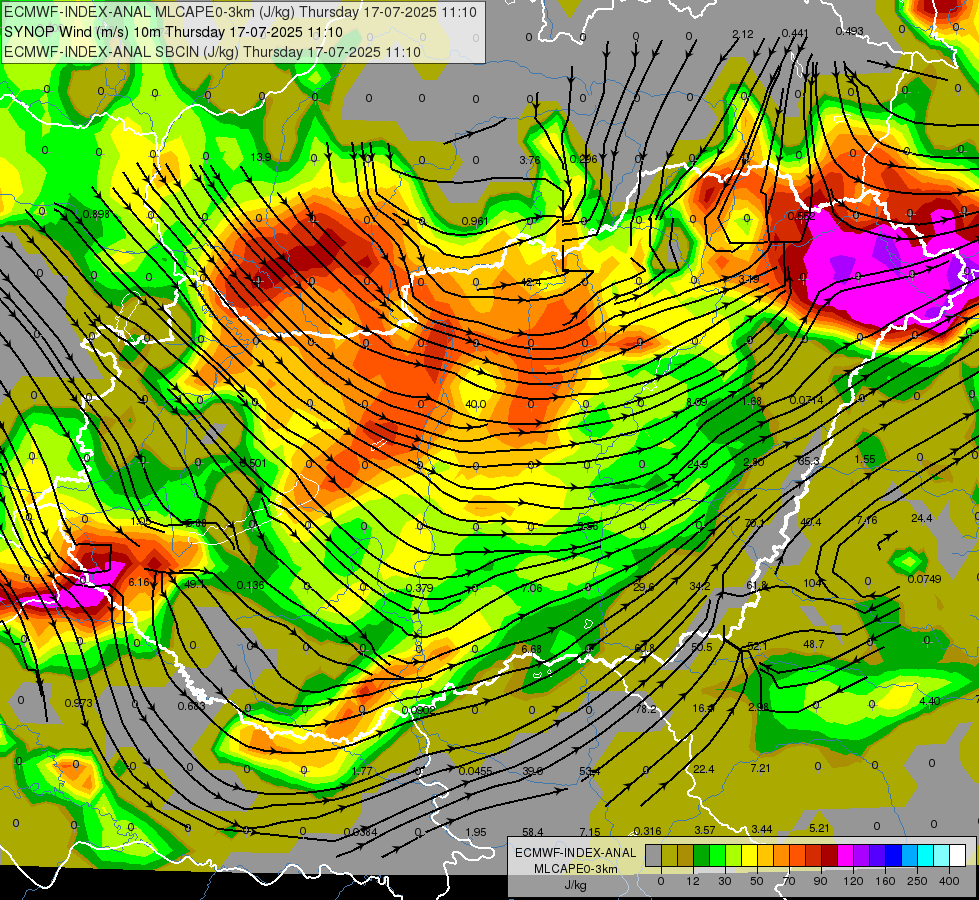Click the map value 0.0455
Screen dimensions: 979x900
pos(475,771)
